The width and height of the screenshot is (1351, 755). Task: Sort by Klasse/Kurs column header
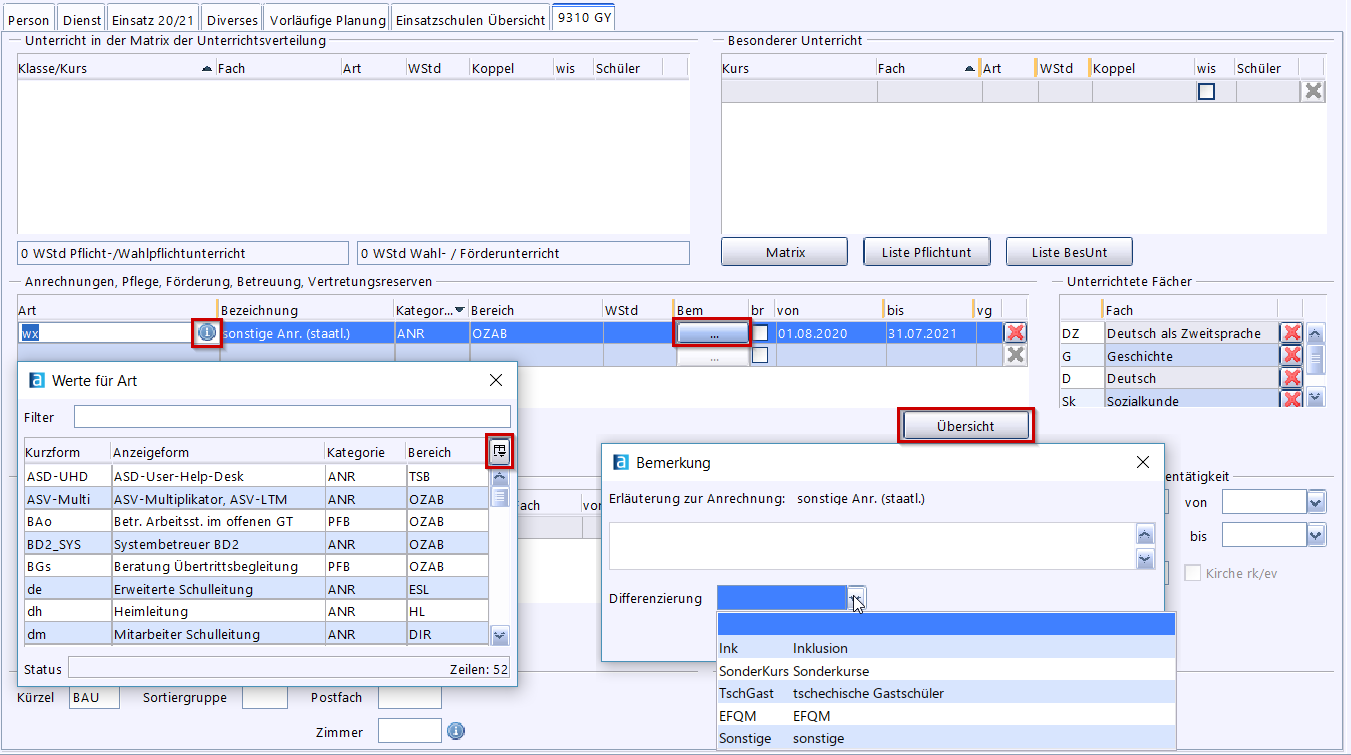point(116,68)
